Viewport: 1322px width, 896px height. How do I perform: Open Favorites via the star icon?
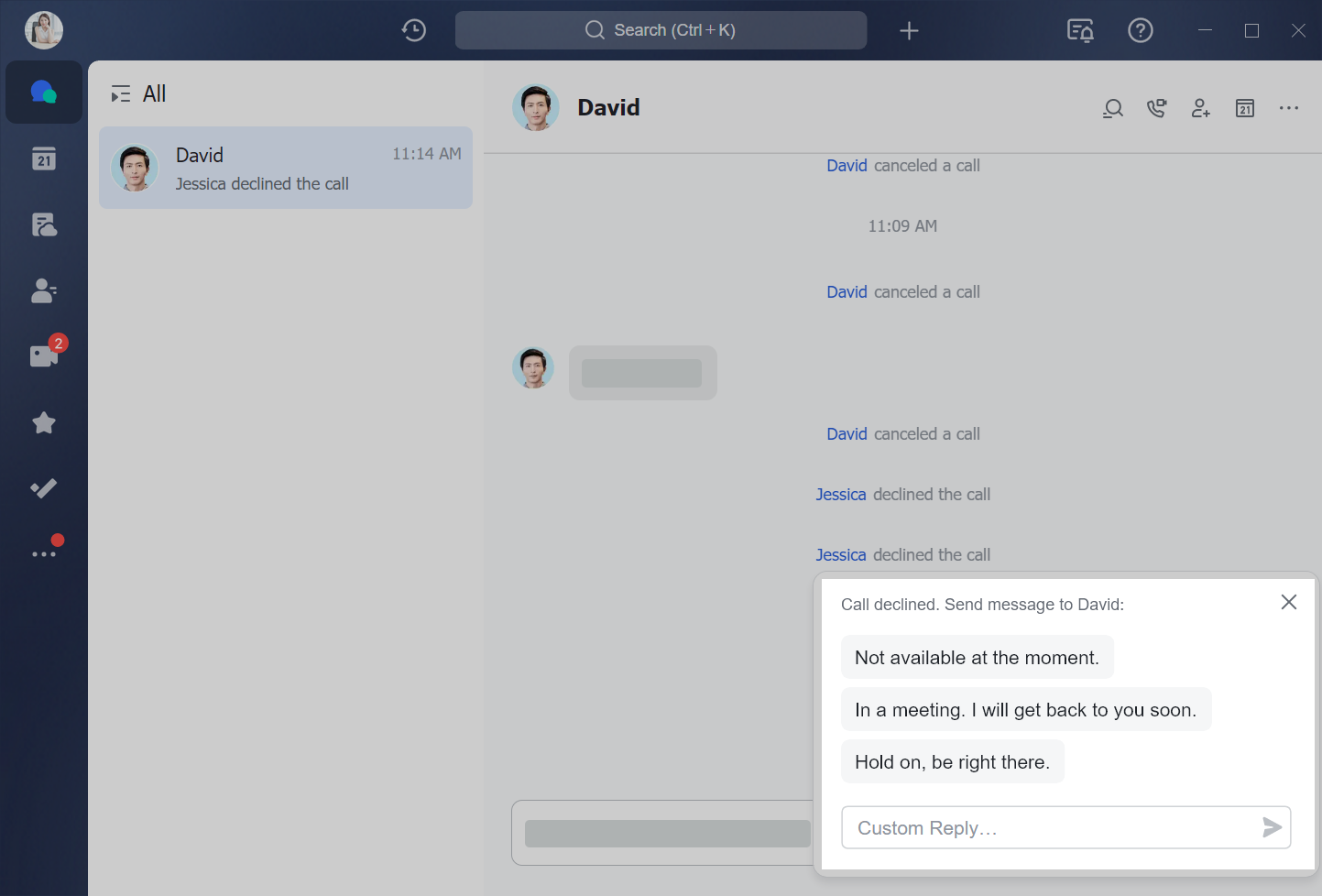pyautogui.click(x=43, y=422)
